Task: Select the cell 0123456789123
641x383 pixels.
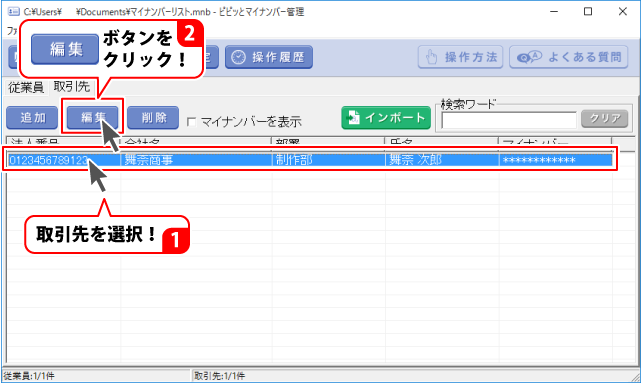Action: [63, 160]
